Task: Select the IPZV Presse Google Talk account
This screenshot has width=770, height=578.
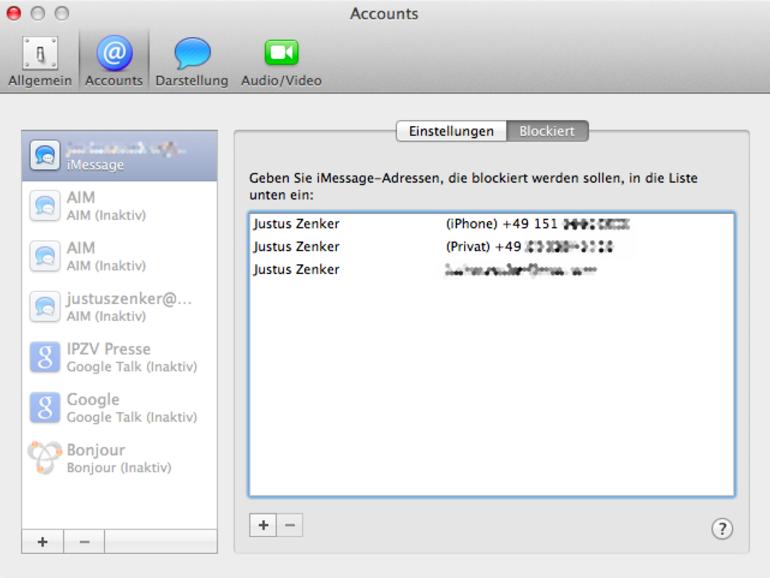Action: pyautogui.click(x=119, y=358)
